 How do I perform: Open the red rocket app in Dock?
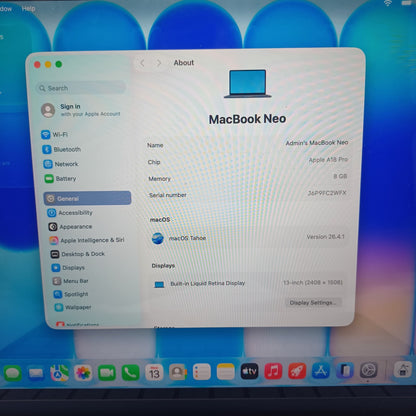point(297,371)
